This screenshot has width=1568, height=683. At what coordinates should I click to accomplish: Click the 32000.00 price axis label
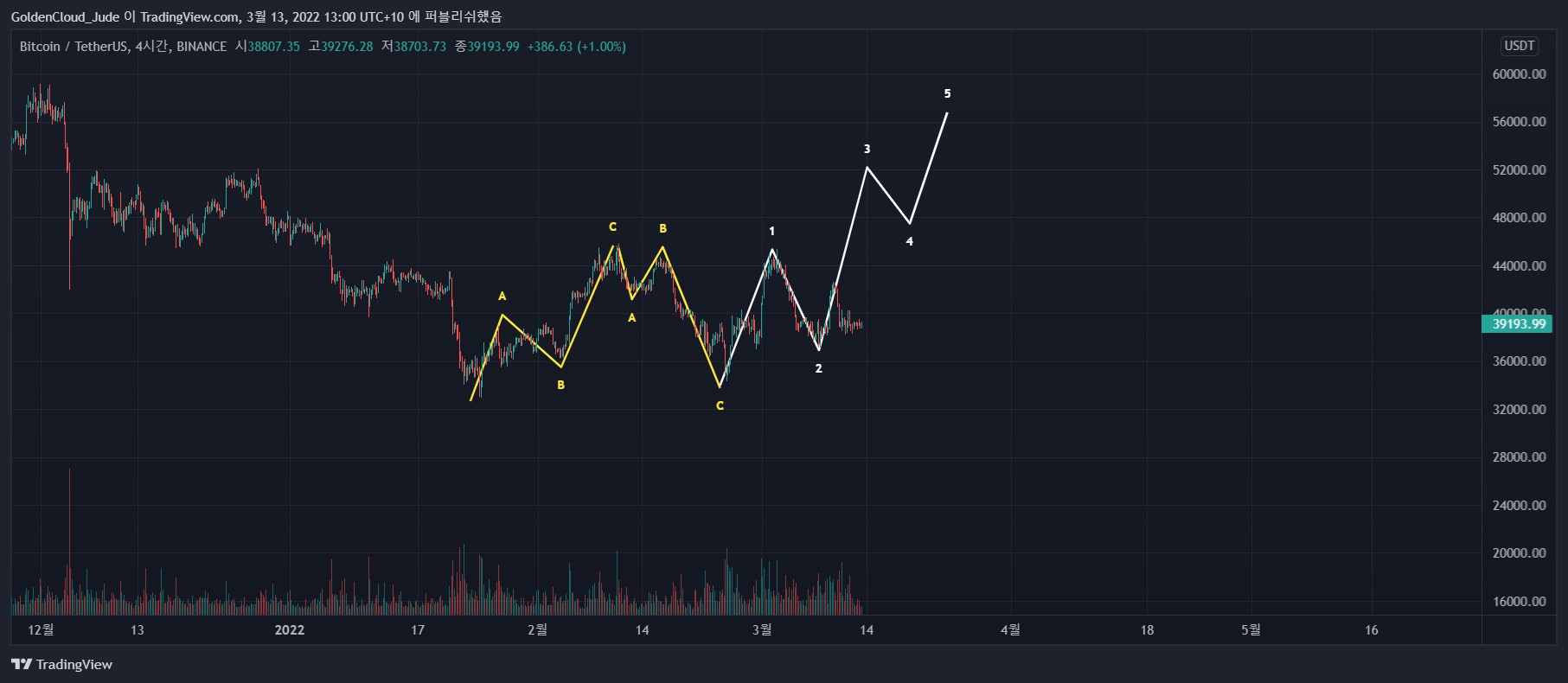[1519, 410]
